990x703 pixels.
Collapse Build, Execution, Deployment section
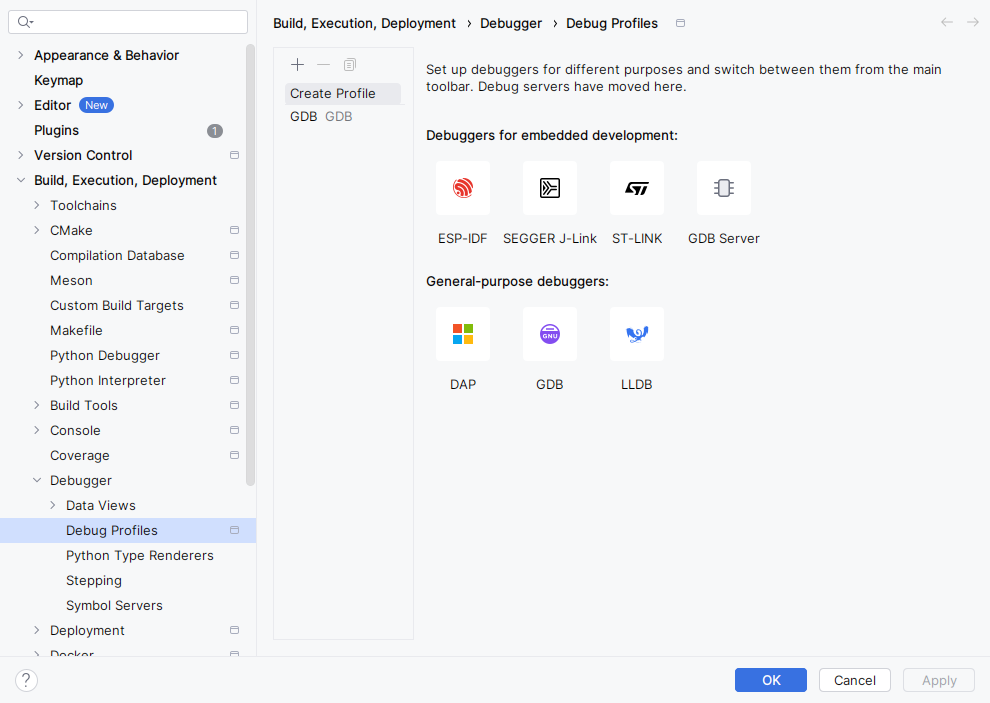pos(21,181)
